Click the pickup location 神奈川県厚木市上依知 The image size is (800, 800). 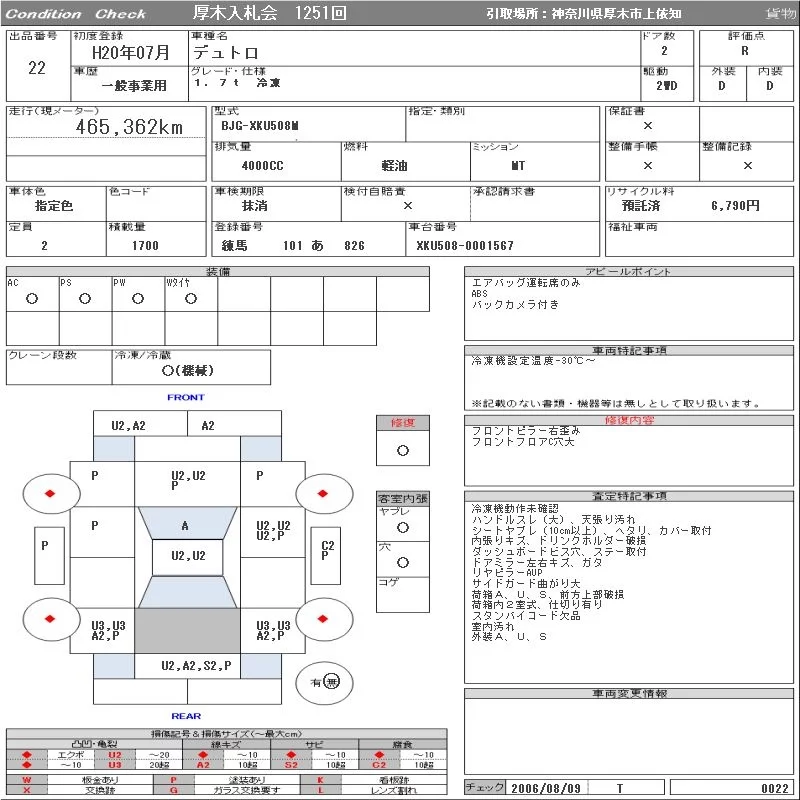coord(616,14)
